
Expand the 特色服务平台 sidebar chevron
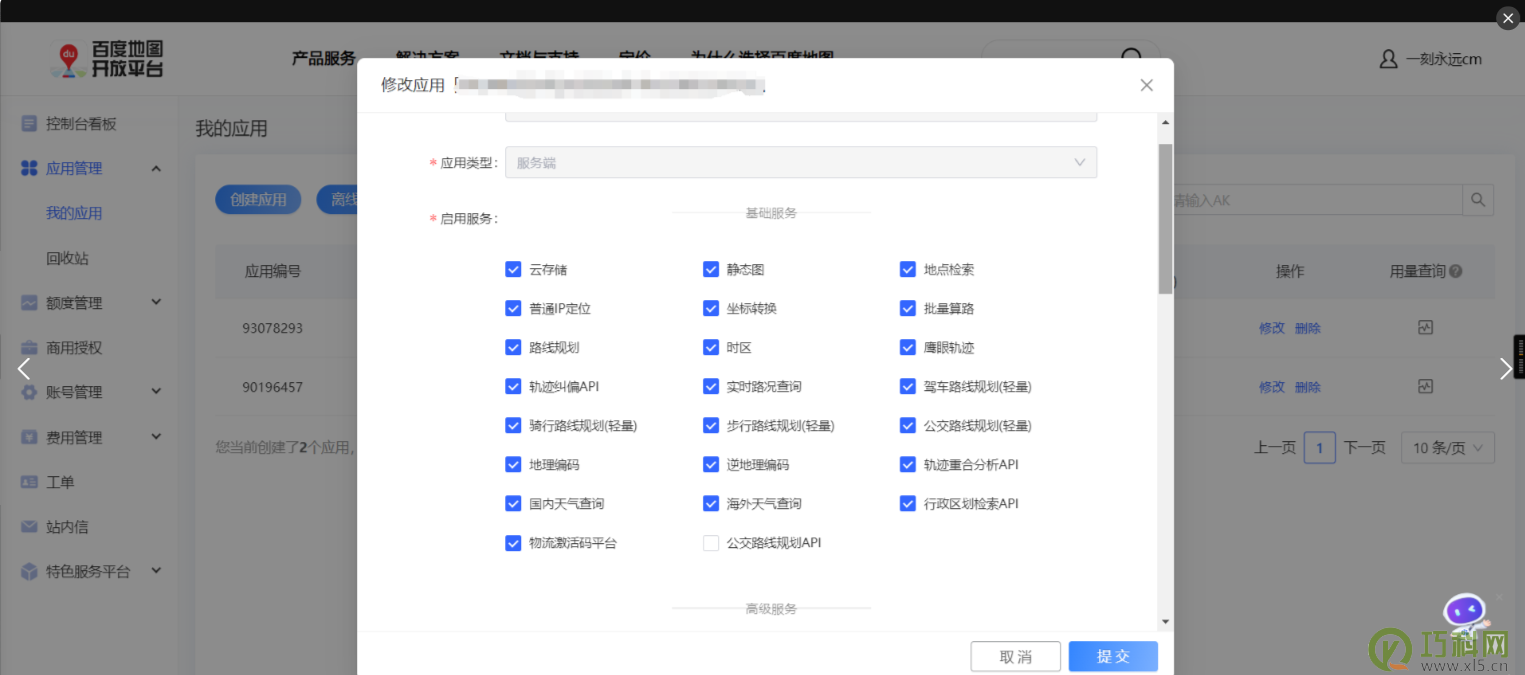(x=156, y=571)
